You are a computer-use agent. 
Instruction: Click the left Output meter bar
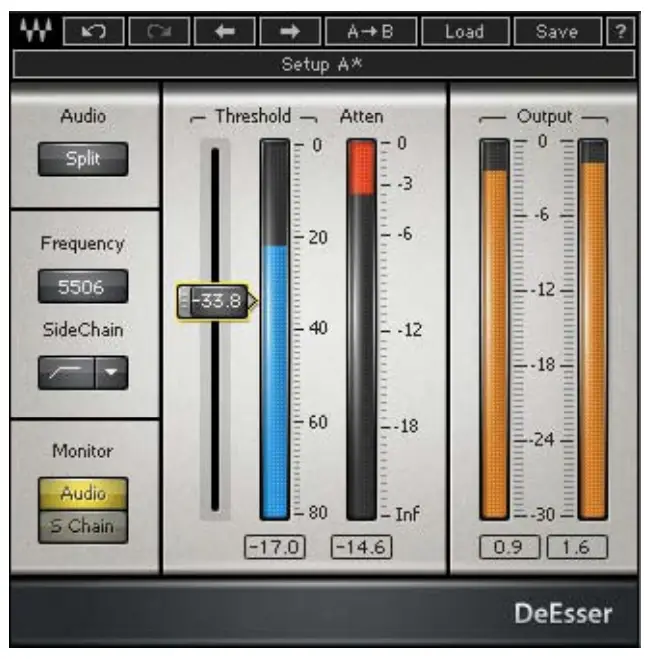[x=494, y=330]
